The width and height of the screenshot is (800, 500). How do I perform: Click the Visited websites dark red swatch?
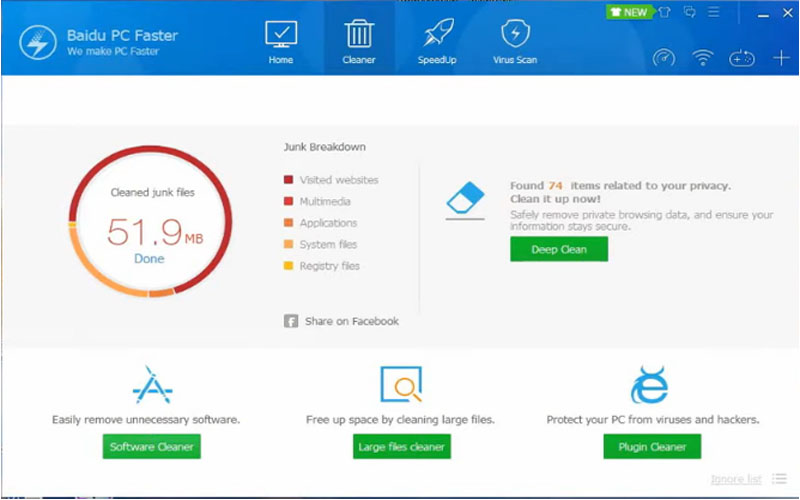tap(288, 180)
